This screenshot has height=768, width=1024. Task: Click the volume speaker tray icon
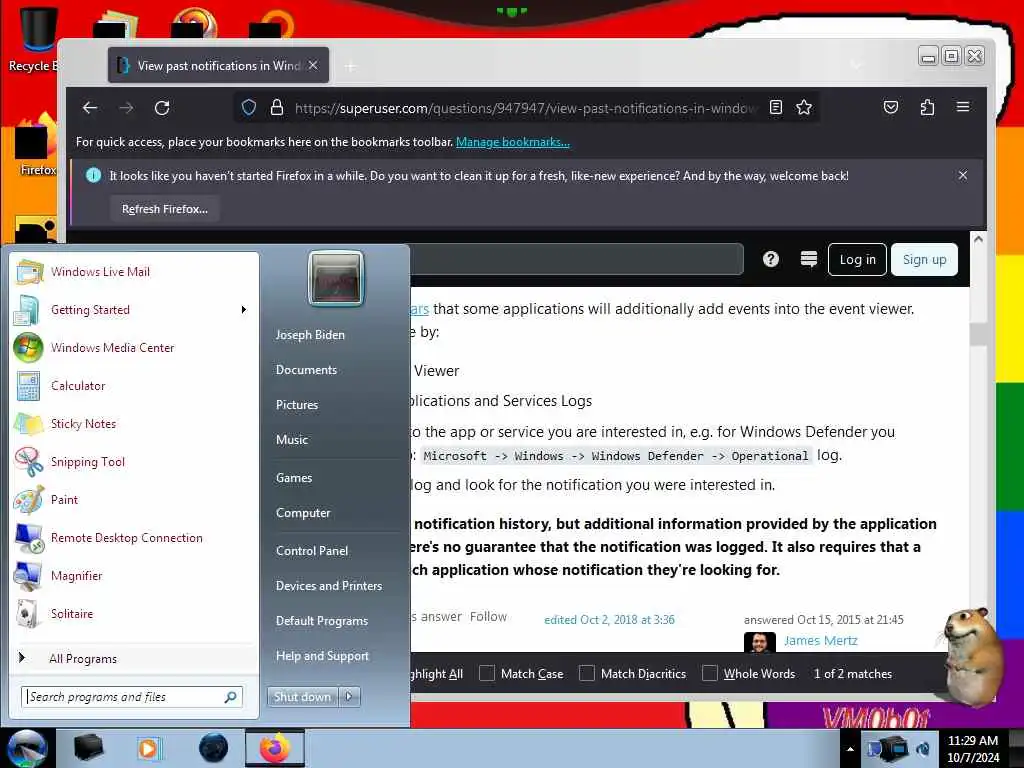click(923, 749)
